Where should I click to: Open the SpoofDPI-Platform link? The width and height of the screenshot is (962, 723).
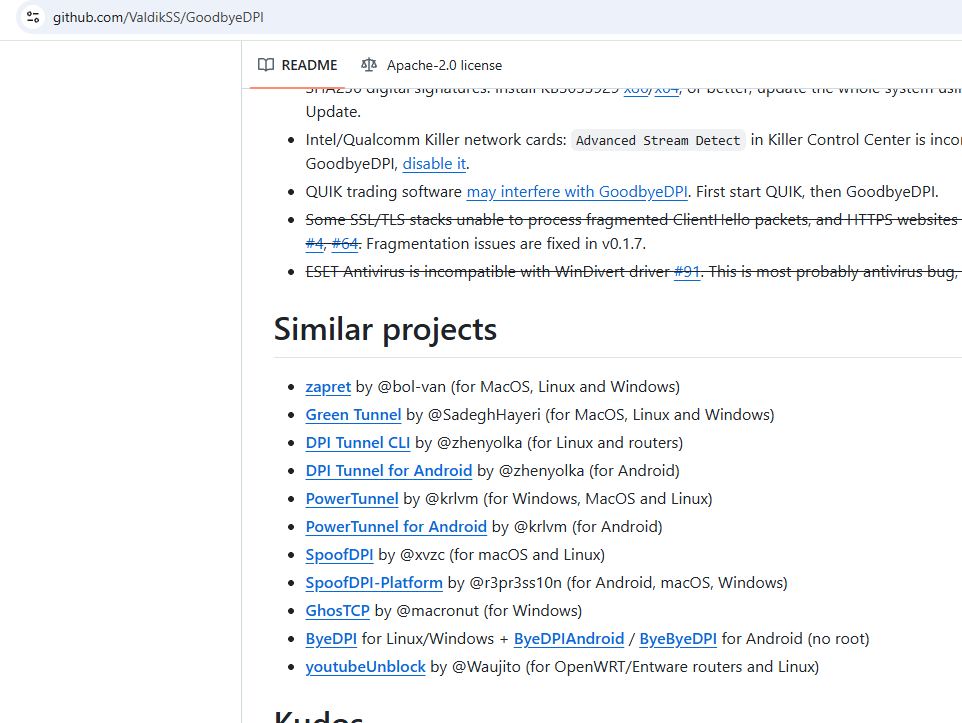[x=374, y=582]
